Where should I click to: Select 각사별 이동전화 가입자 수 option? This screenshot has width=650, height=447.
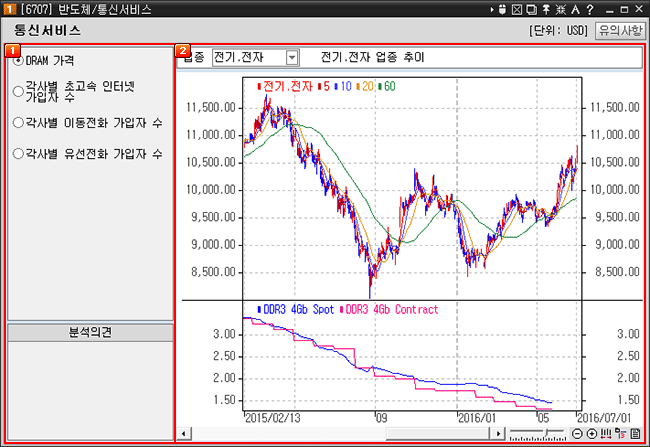click(x=18, y=122)
